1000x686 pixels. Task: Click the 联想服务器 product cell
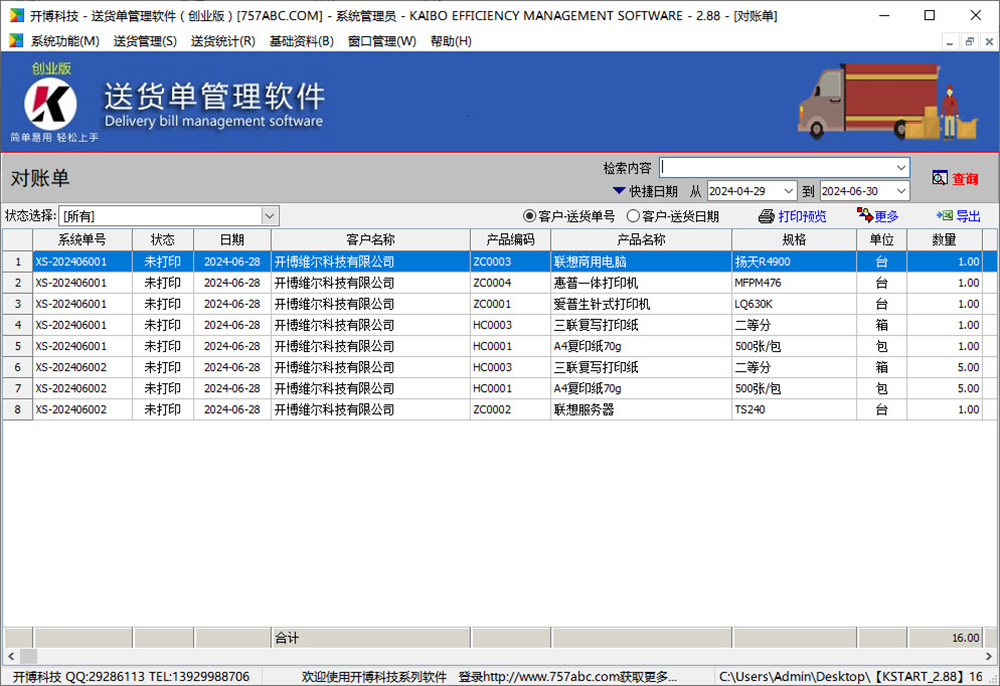pyautogui.click(x=641, y=409)
